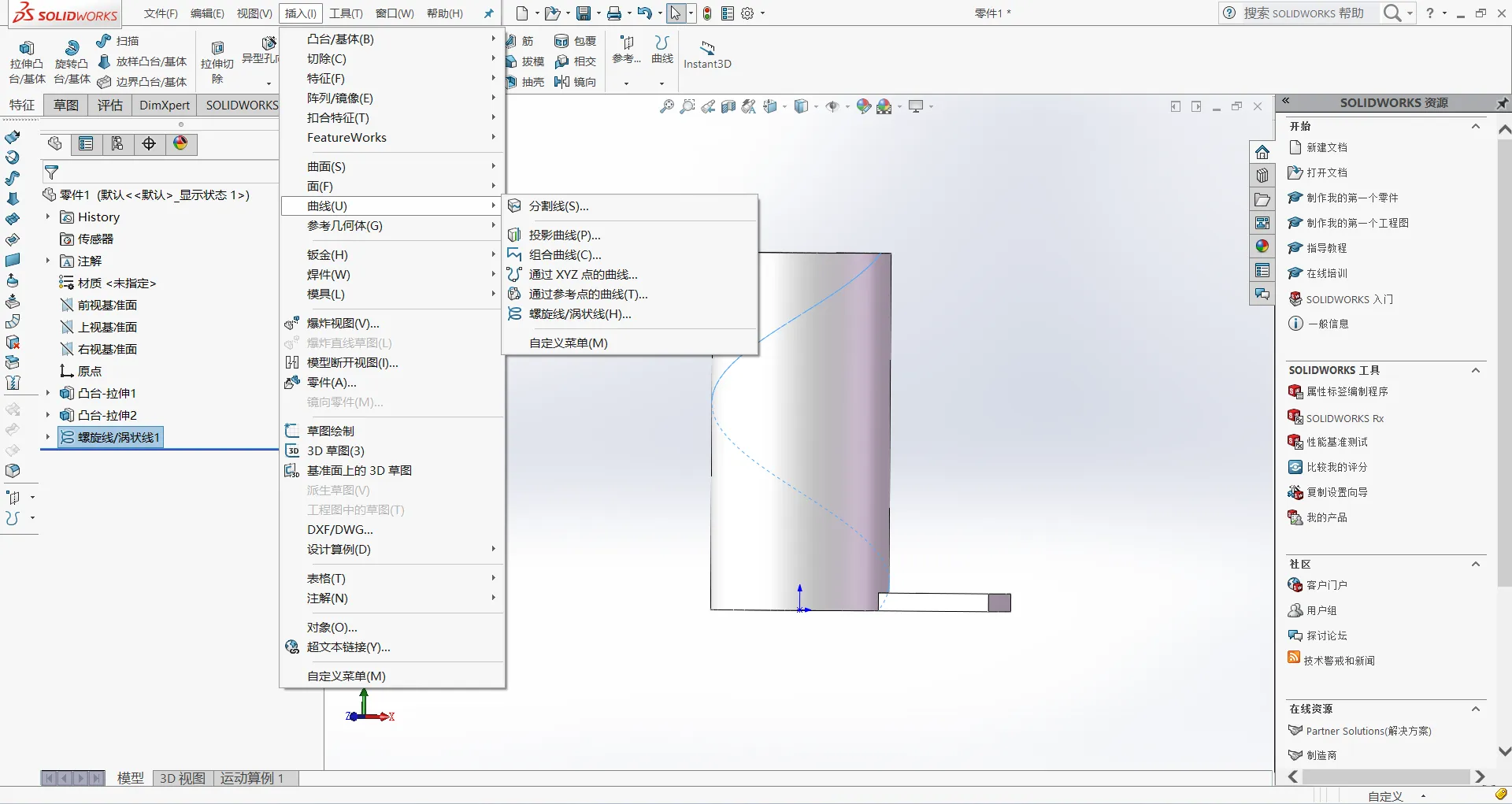
Task: Open the Options gear icon
Action: (x=747, y=13)
